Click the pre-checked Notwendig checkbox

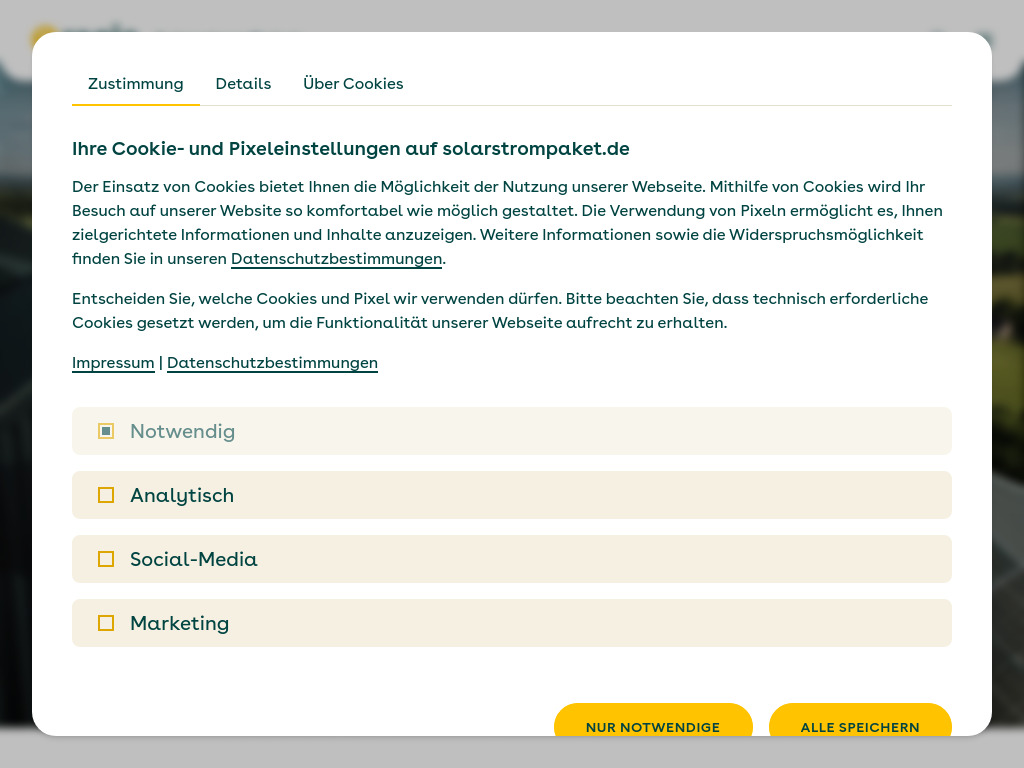point(106,431)
